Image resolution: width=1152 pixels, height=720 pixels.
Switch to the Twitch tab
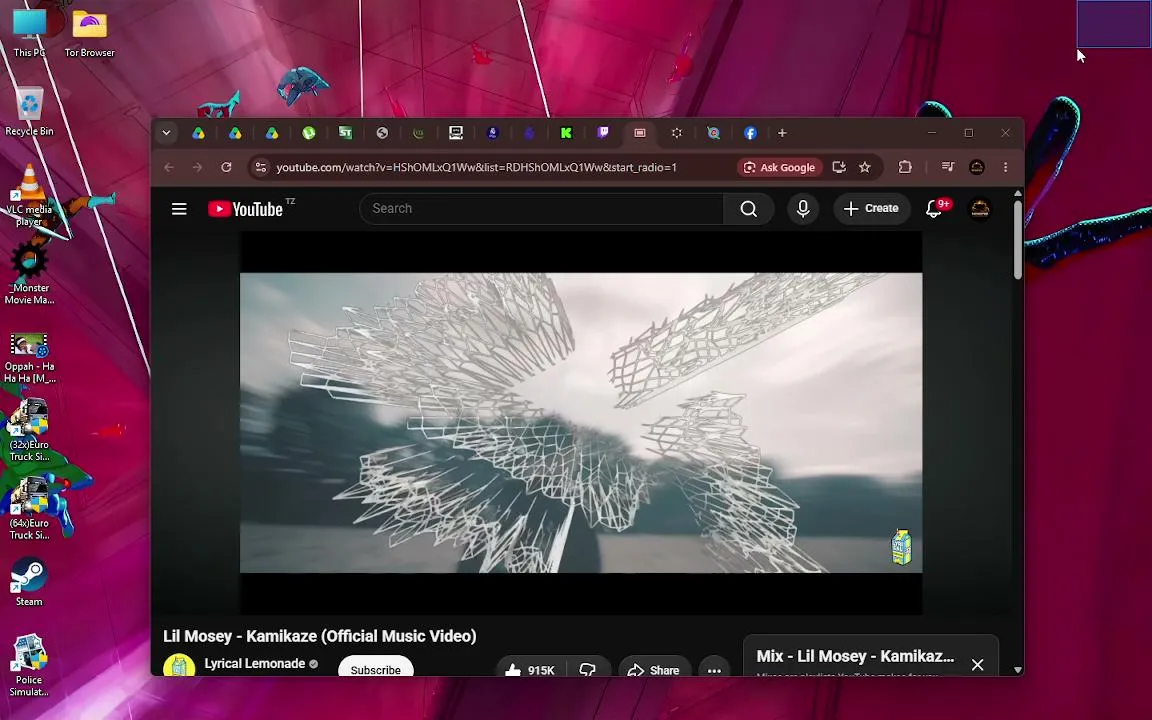[x=602, y=133]
